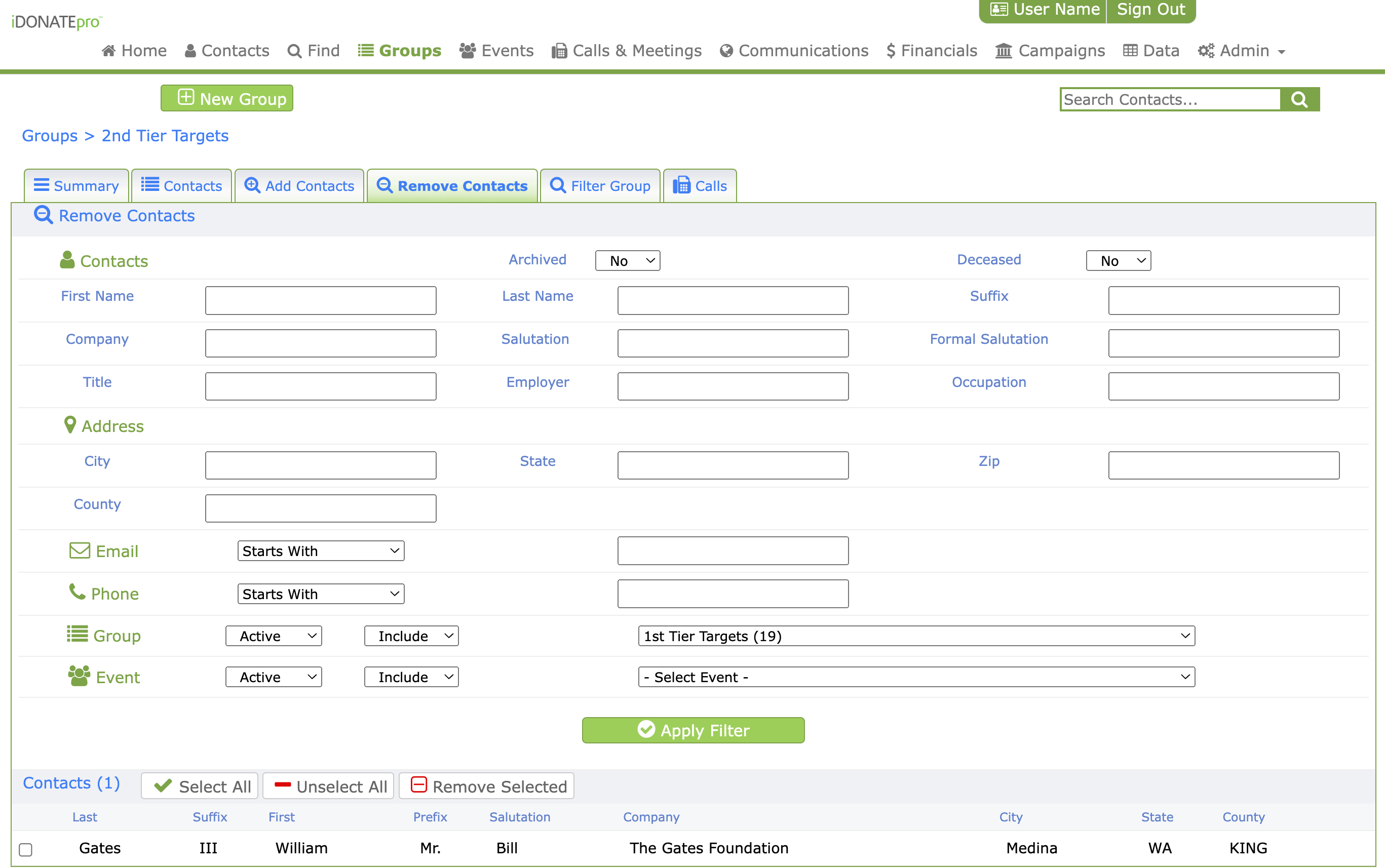Open the Group Active dropdown

tap(274, 636)
